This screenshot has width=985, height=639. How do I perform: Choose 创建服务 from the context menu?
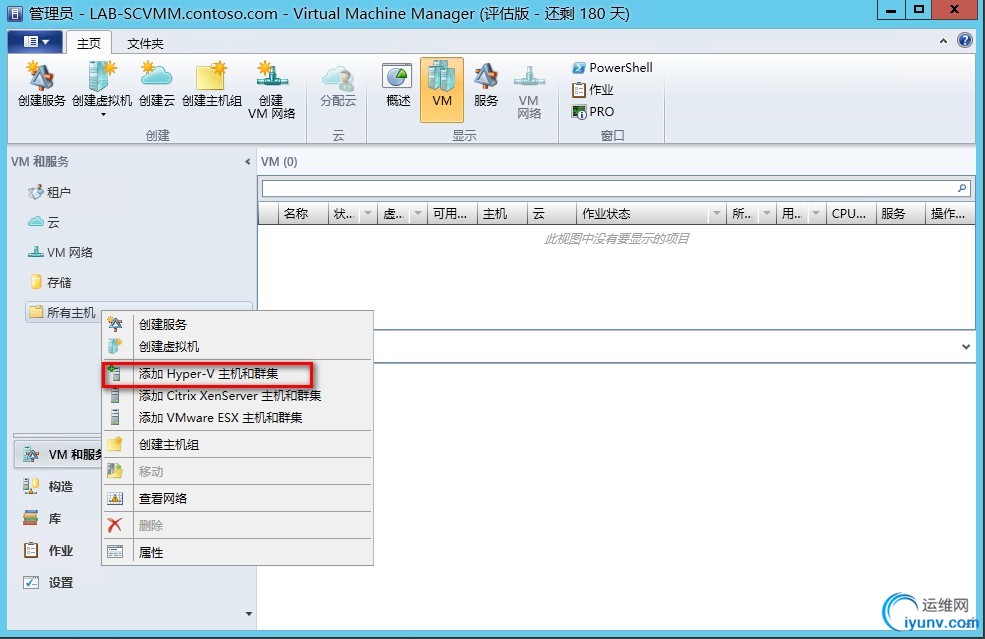point(237,324)
